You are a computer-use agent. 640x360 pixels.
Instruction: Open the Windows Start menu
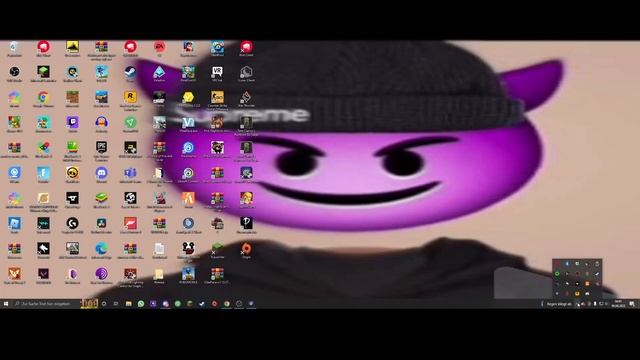coord(6,304)
